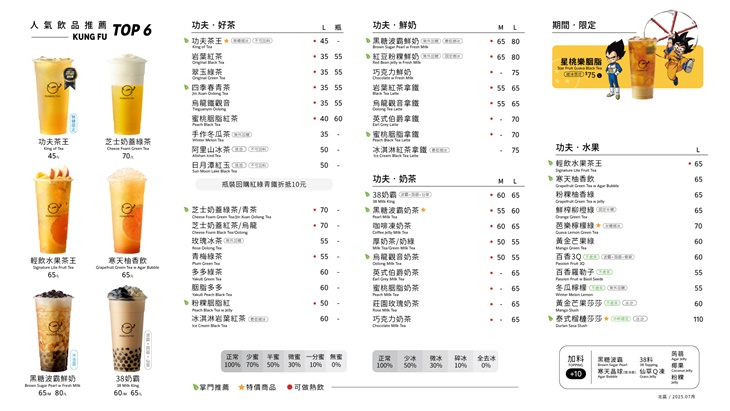
Task: Click the leaf icon beside 烏龍觀音奶茶
Action: (368, 256)
